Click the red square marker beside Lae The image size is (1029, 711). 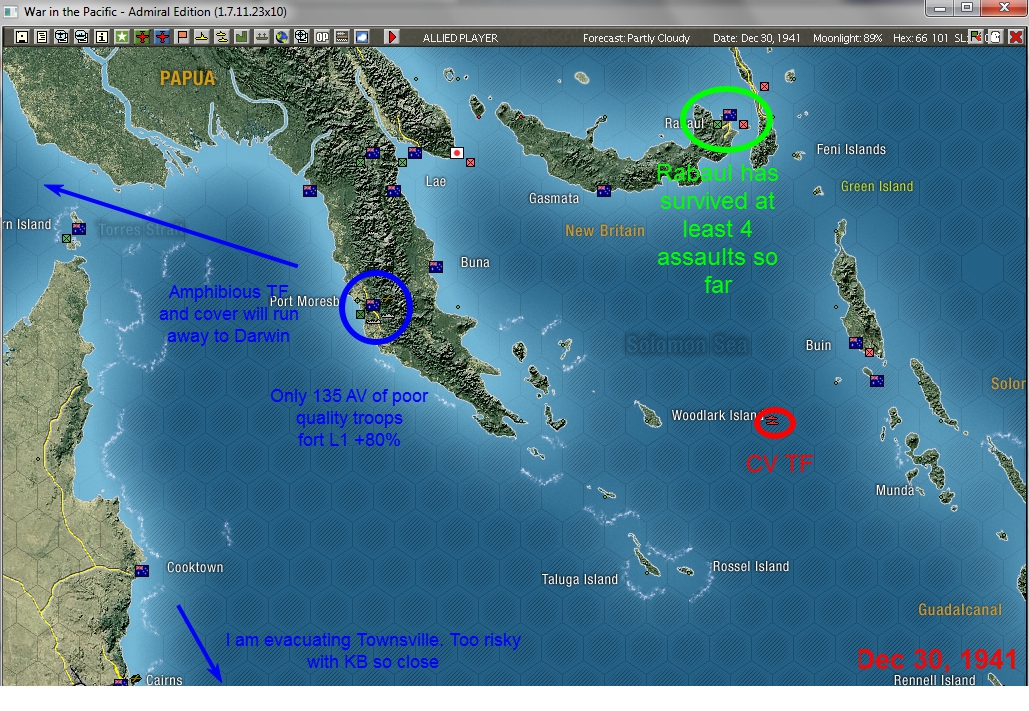[471, 162]
